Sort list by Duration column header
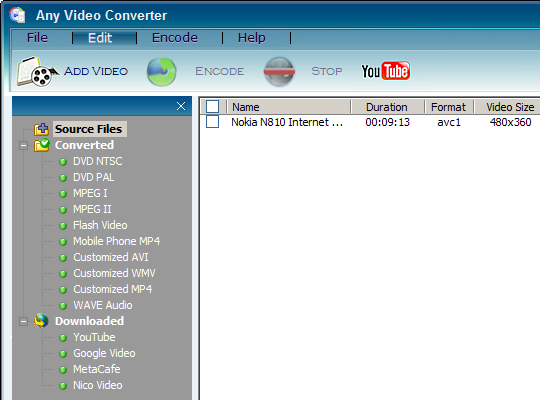 (x=387, y=107)
